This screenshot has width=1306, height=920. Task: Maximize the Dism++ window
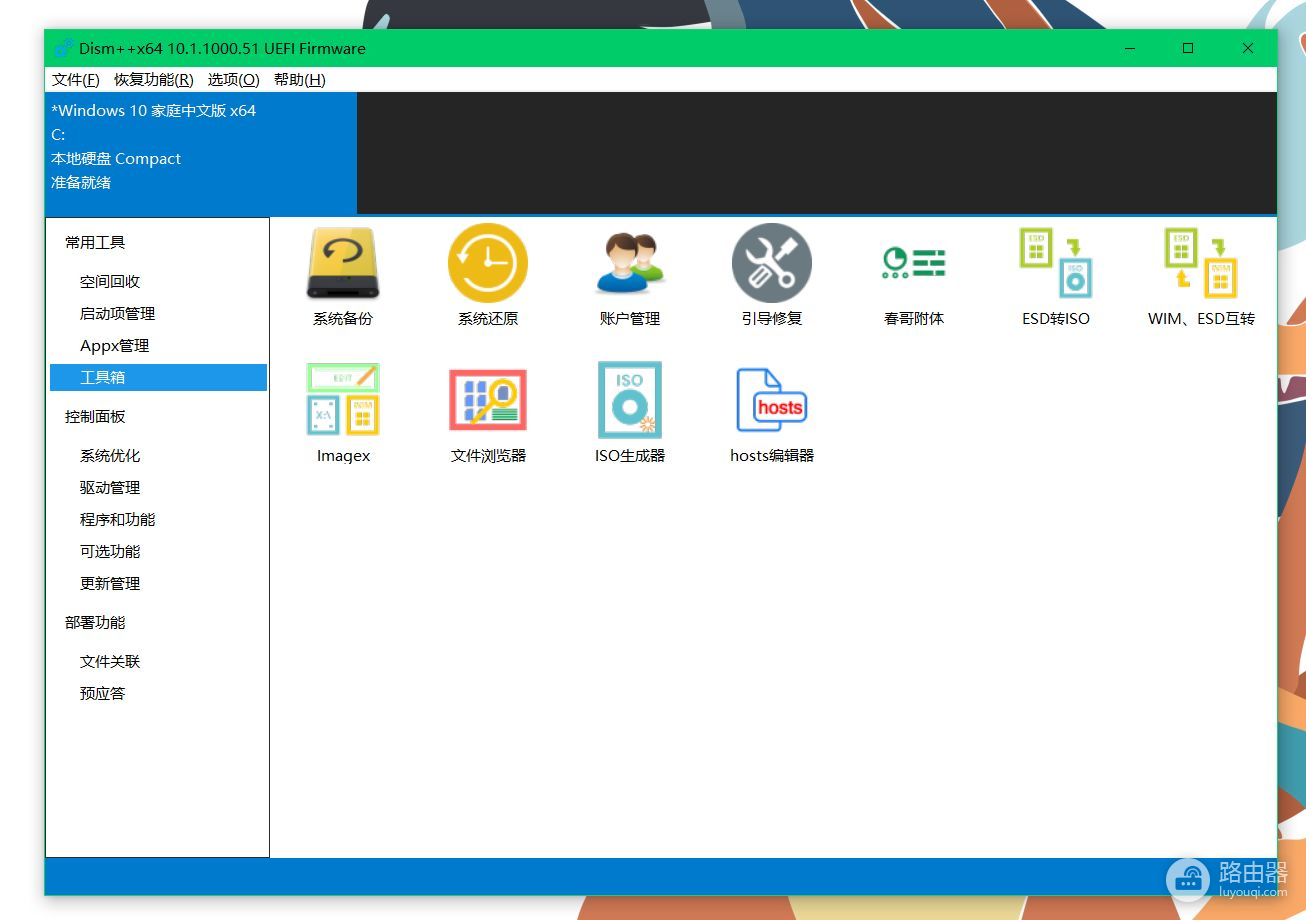1188,48
